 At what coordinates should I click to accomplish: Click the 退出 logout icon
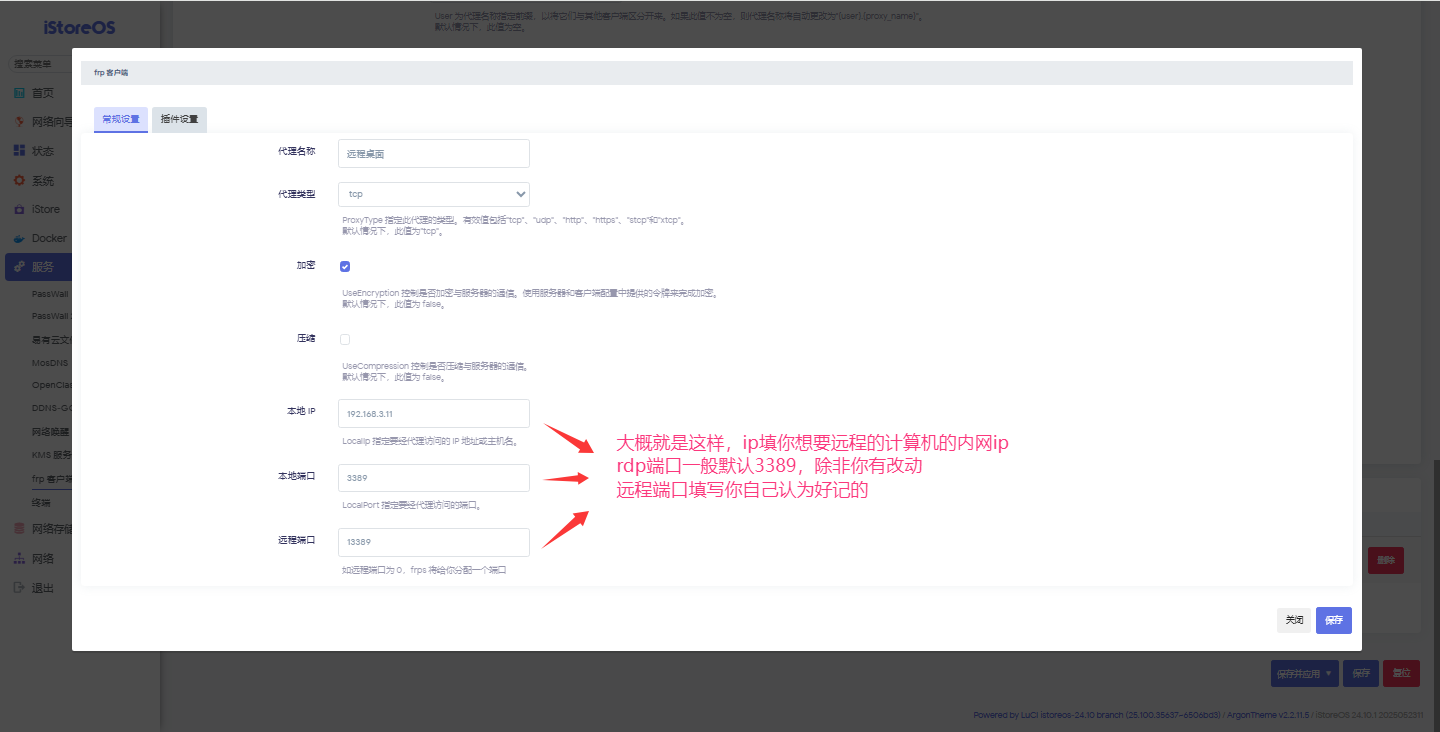[19, 588]
